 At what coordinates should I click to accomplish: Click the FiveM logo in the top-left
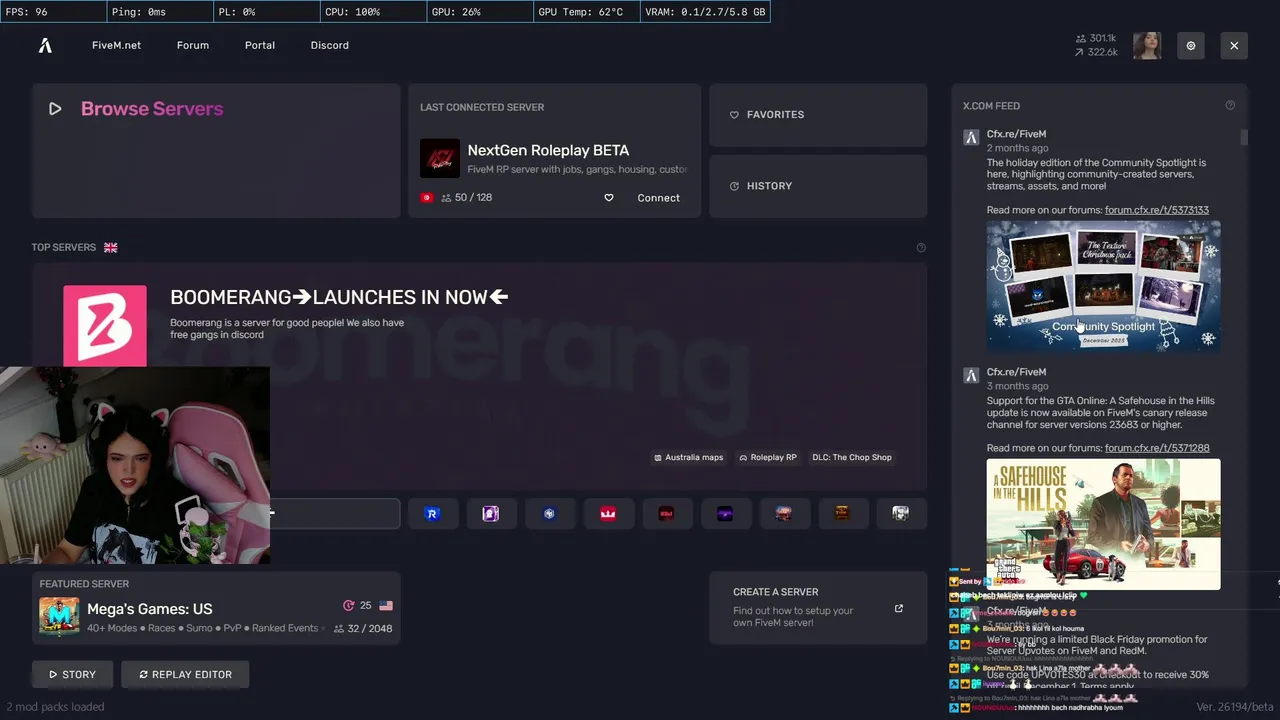click(x=45, y=45)
